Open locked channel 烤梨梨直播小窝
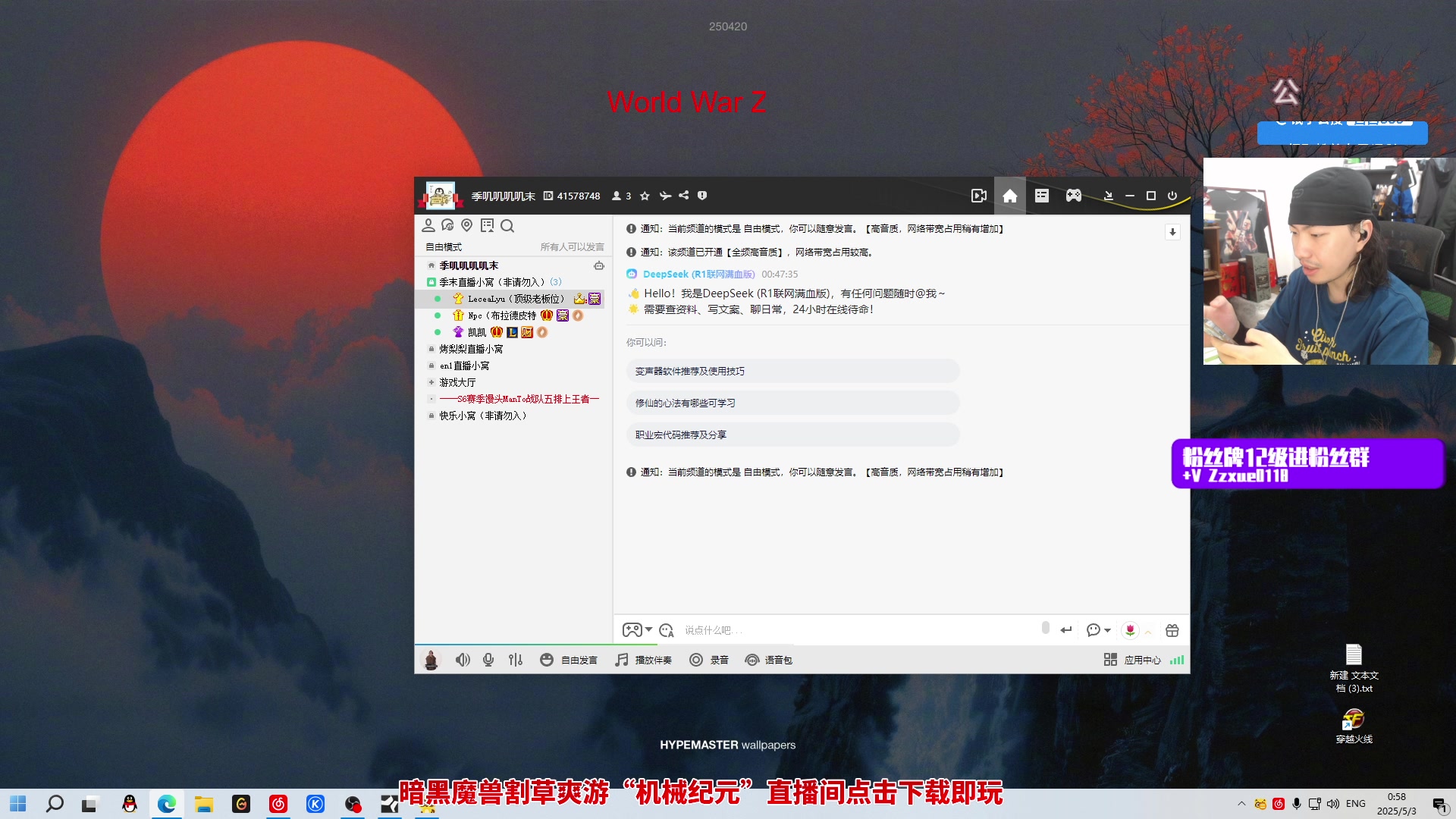Image resolution: width=1456 pixels, height=819 pixels. [x=471, y=349]
